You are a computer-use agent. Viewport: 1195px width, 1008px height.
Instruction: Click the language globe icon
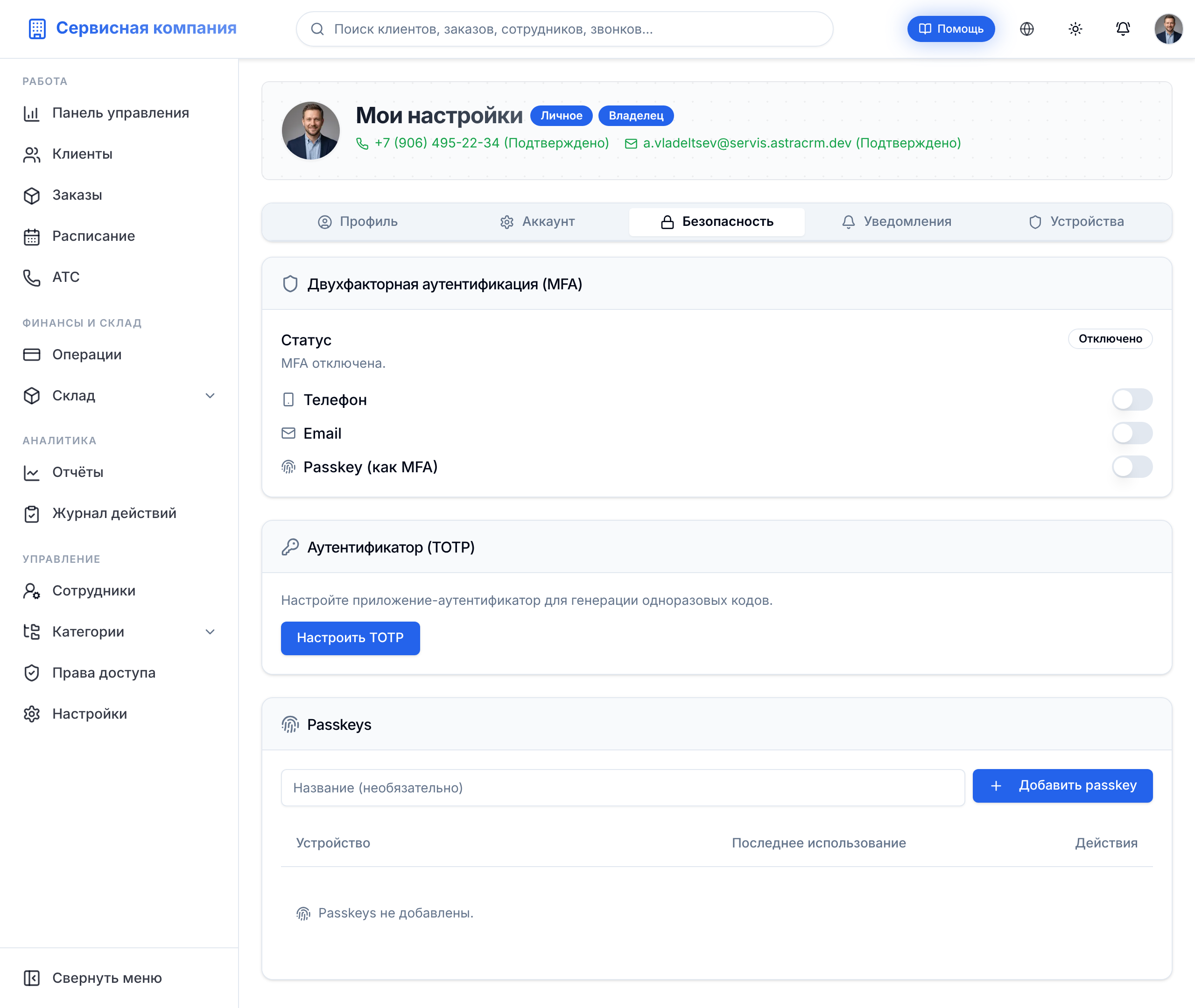[x=1026, y=29]
